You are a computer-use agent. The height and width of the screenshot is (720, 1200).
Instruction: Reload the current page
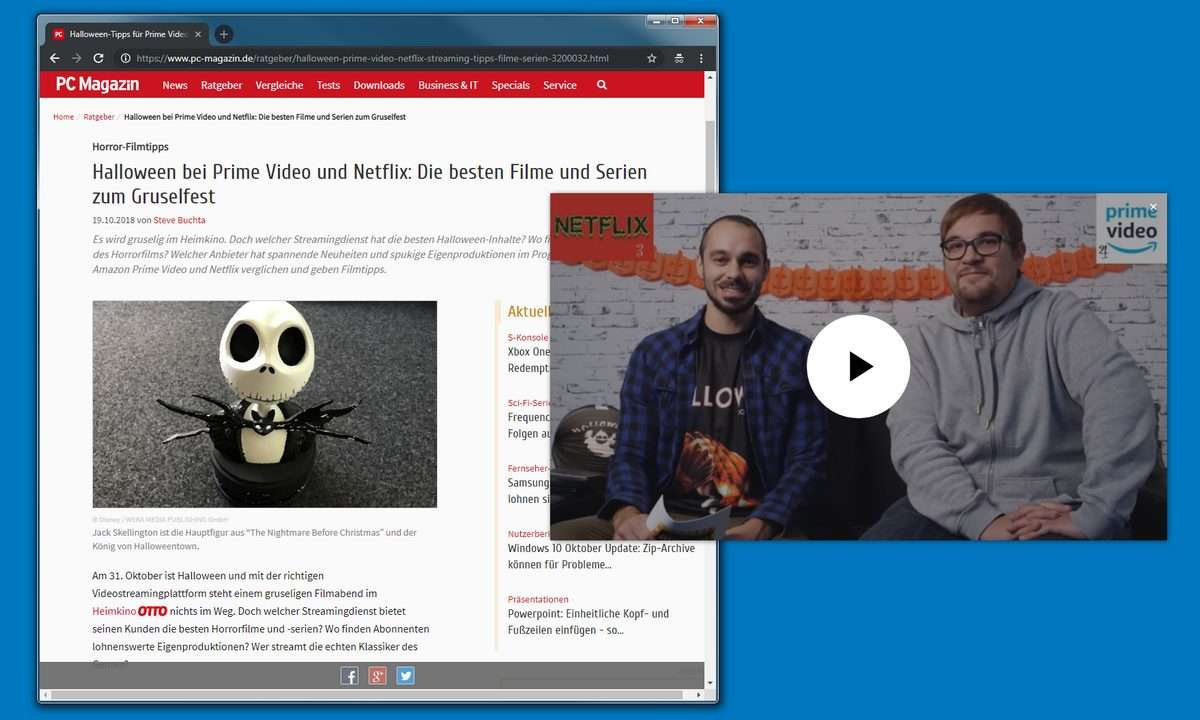[98, 59]
